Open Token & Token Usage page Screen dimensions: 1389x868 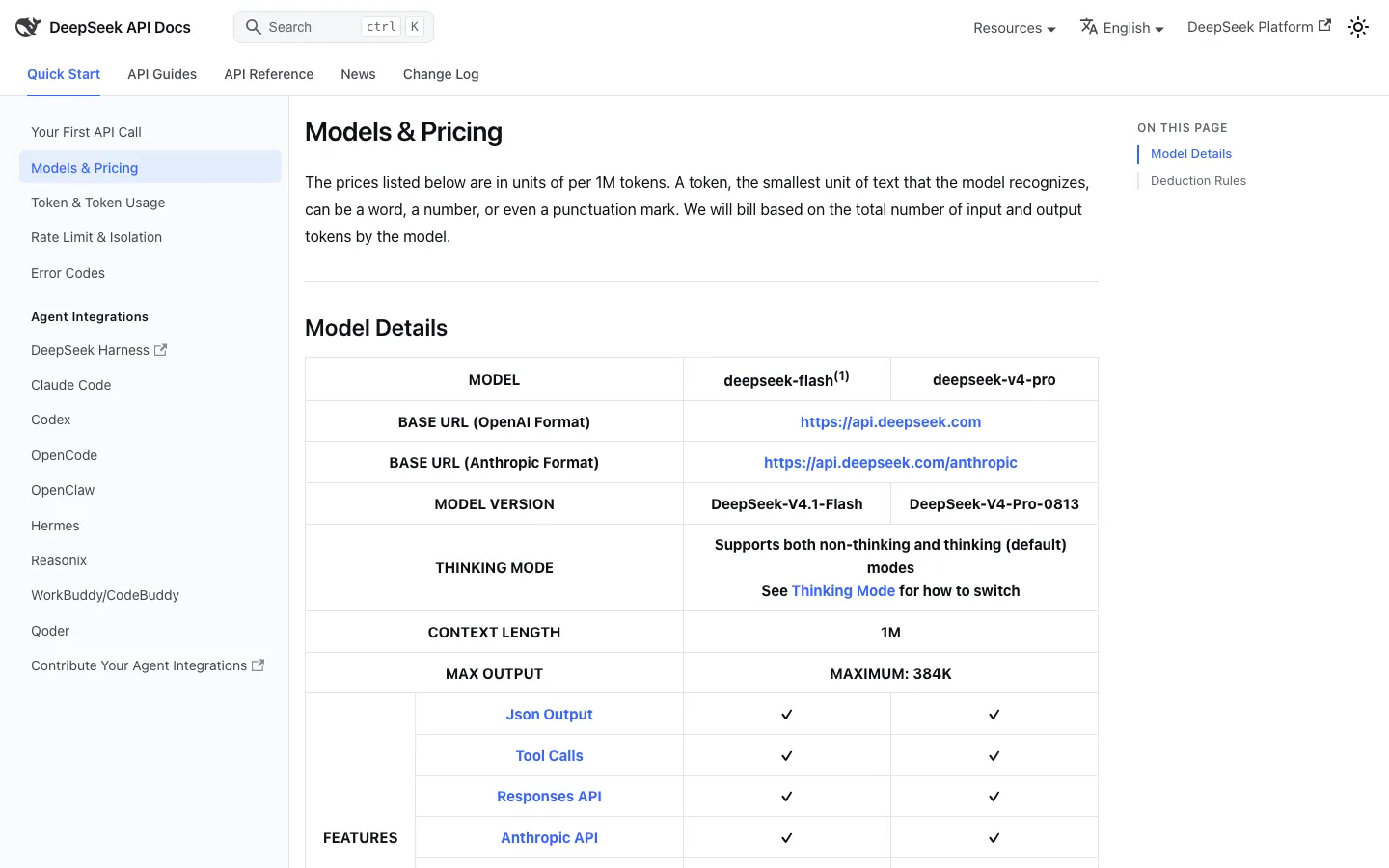[150, 203]
